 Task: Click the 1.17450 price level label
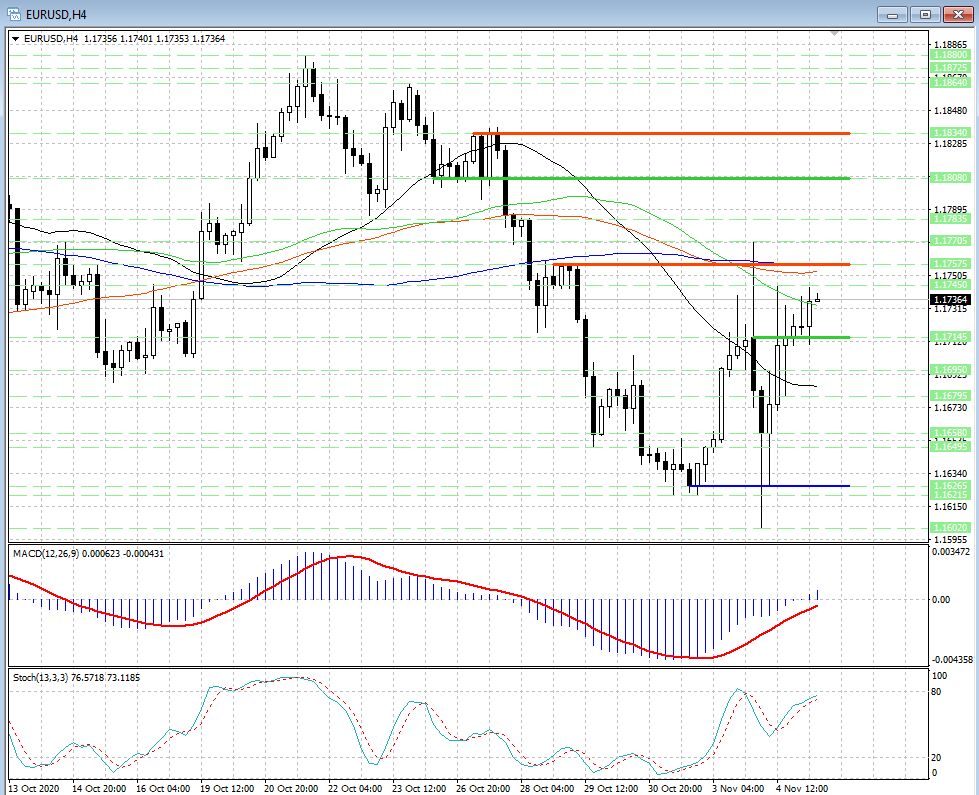tap(950, 285)
